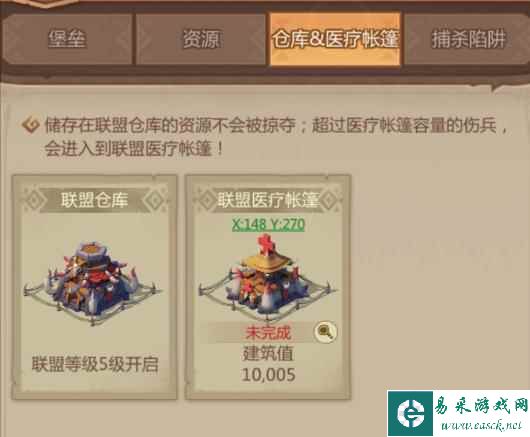Click the left diamond ornament on 联盟仓库 header
The width and height of the screenshot is (530, 437).
point(34,200)
